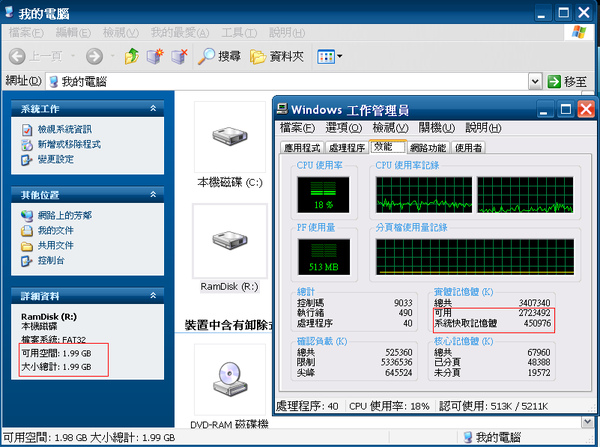Image resolution: width=600 pixels, height=447 pixels.
Task: Click the CPU 使用率 18% gauge
Action: pos(323,195)
